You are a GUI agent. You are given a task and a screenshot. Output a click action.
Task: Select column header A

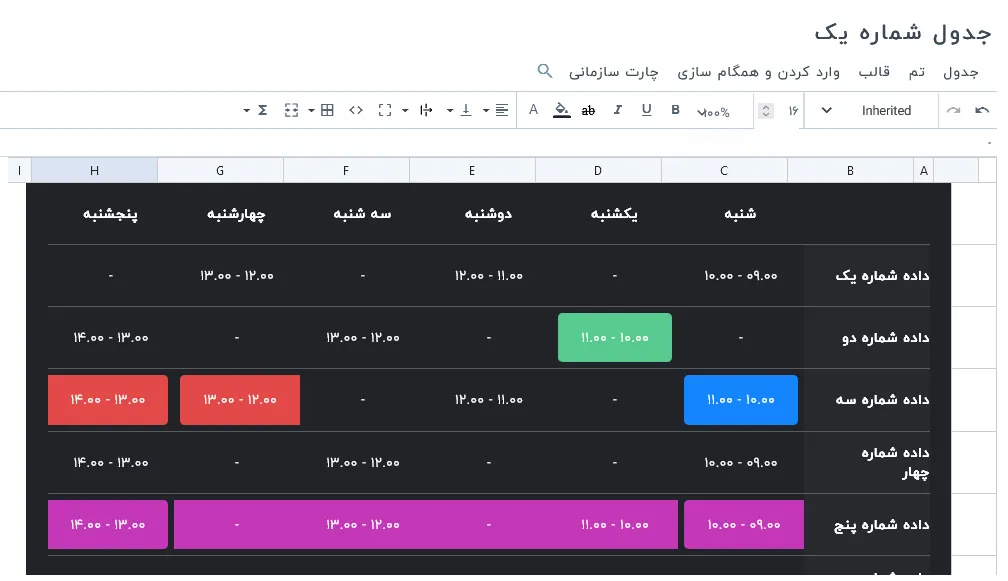click(924, 170)
